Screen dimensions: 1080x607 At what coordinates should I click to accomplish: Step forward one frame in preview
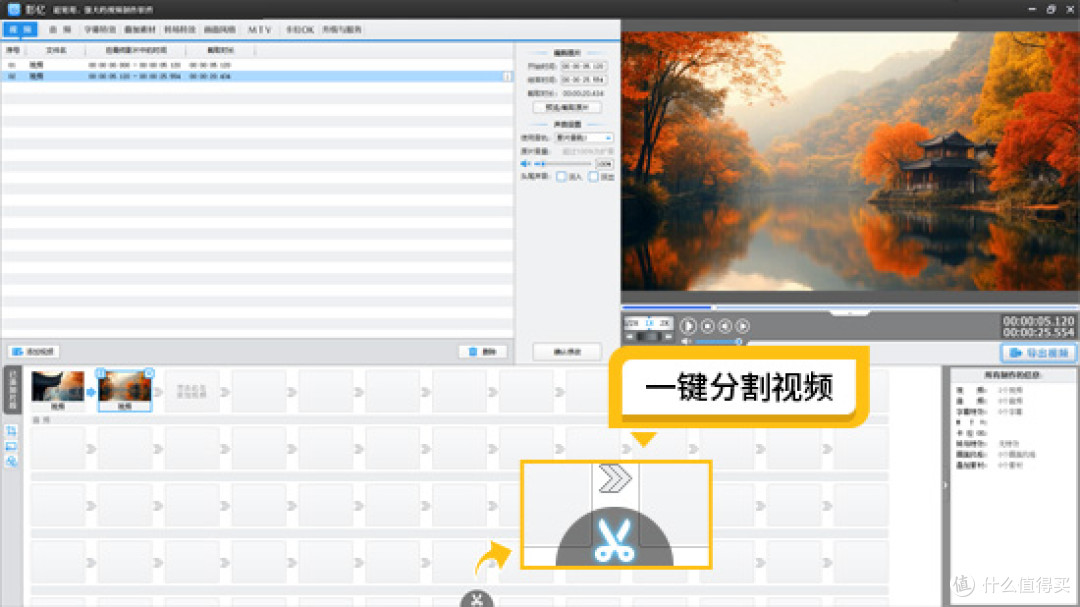pos(742,326)
